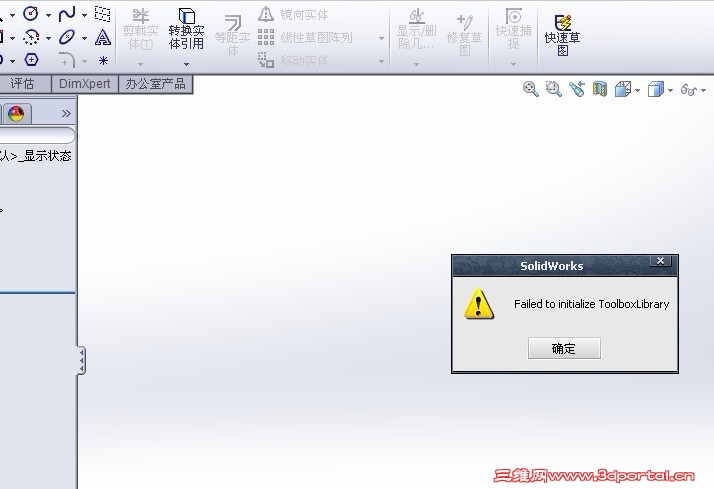Expand the 剪裁实体 dropdown arrow

tap(140, 64)
